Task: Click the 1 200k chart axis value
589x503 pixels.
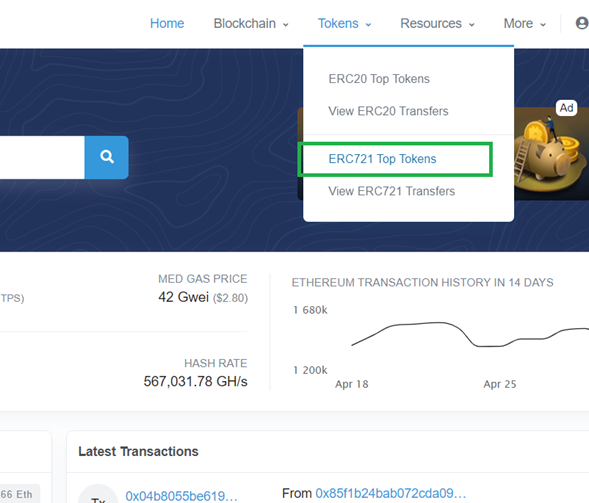Action: click(x=310, y=370)
